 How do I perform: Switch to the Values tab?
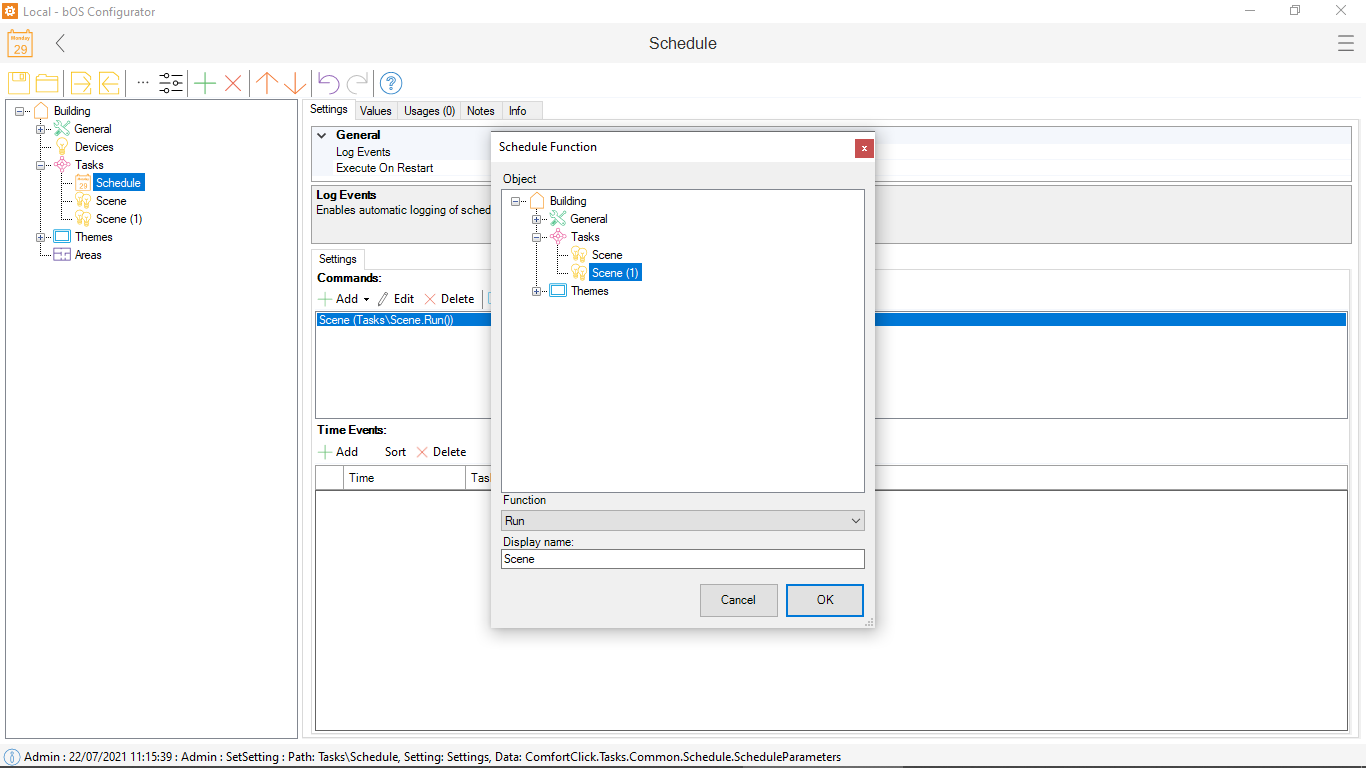point(376,111)
